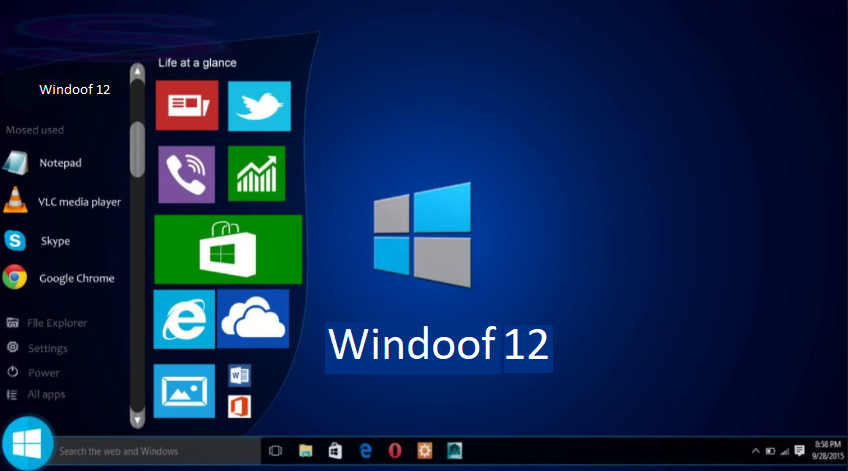Launch the small Office tile
Viewport: 848px width, 471px height.
click(240, 407)
